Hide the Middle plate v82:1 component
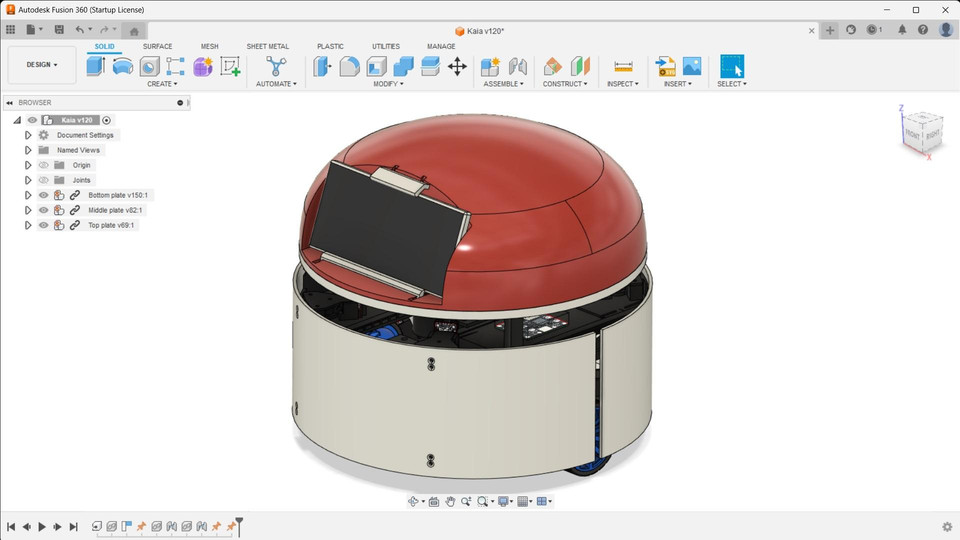960x540 pixels. coord(43,210)
